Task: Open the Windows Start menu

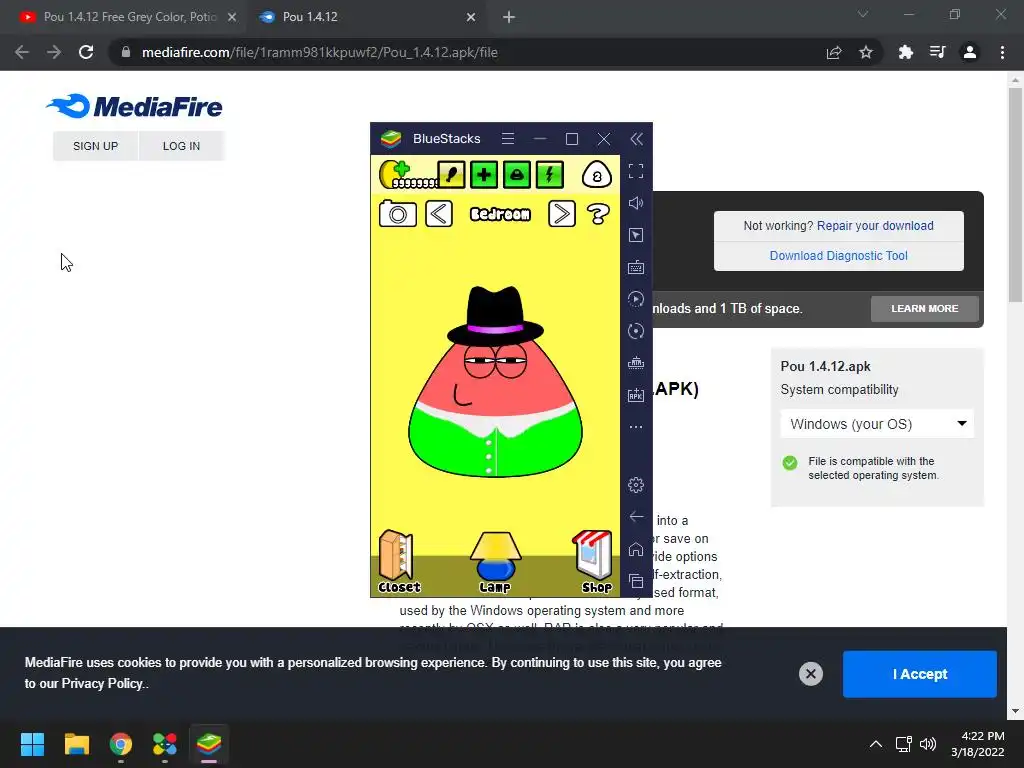Action: (x=32, y=744)
